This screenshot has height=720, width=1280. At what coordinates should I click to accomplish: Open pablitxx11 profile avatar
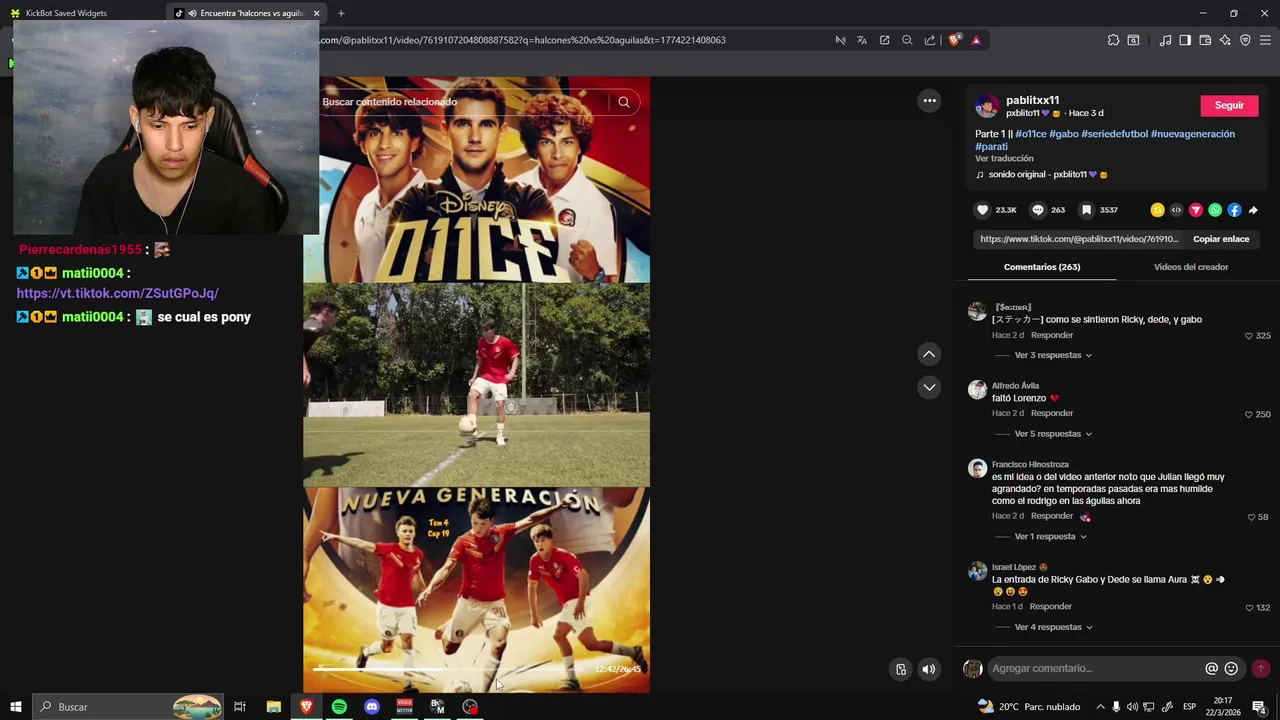987,106
